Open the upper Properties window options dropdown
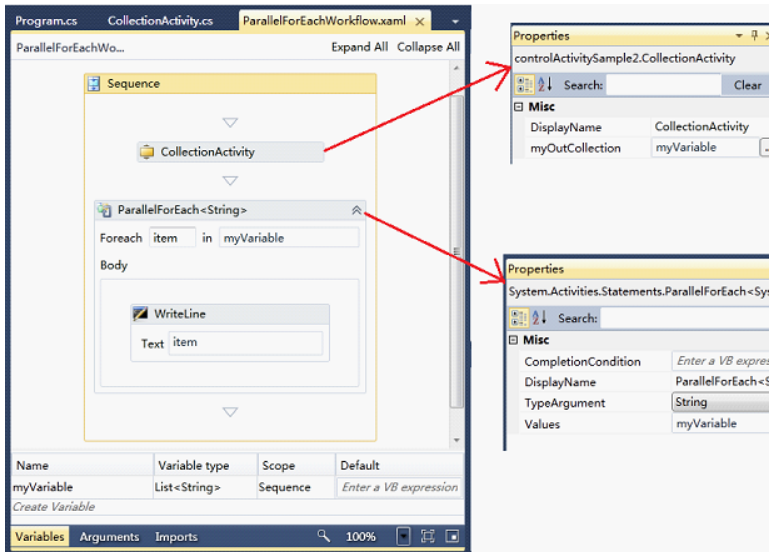This screenshot has width=777, height=560. 739,36
